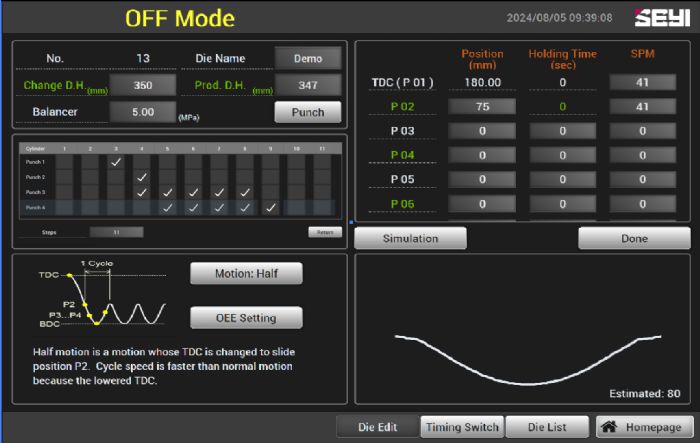
Task: Edit Balancer pressure value 5.00
Action: coord(143,112)
